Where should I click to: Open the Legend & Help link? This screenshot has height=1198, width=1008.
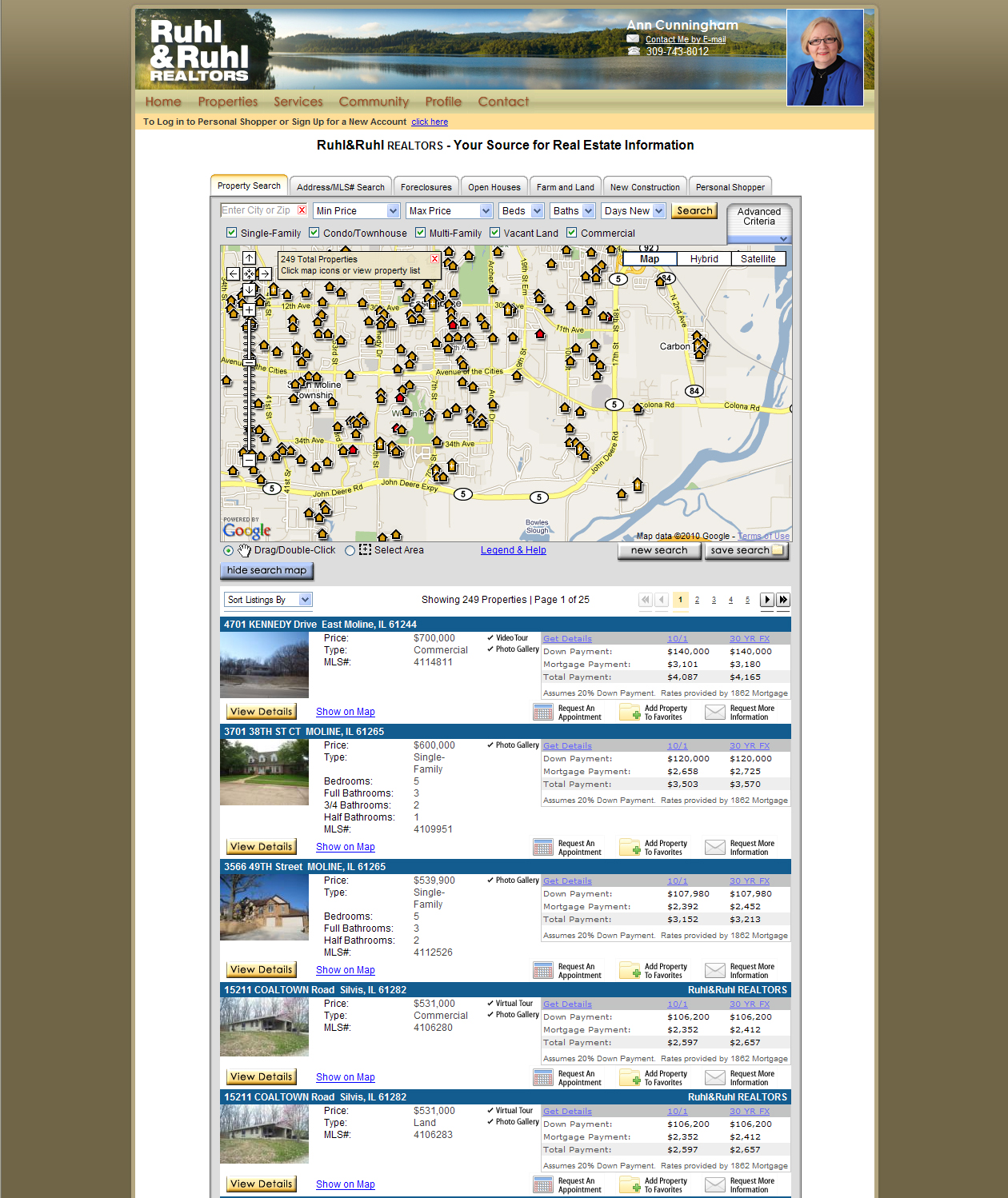coord(514,550)
